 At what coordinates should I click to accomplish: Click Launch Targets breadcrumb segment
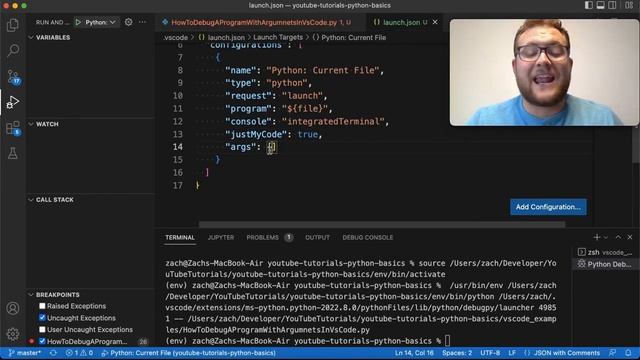[x=278, y=38]
